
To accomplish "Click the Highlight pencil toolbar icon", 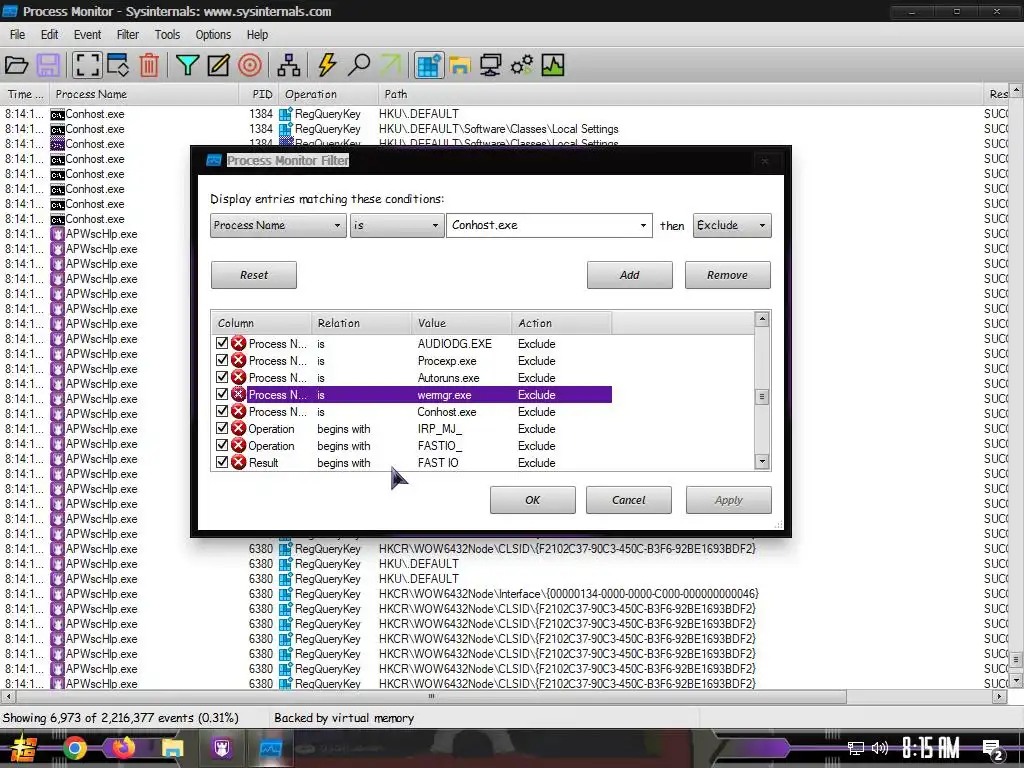I will (218, 65).
